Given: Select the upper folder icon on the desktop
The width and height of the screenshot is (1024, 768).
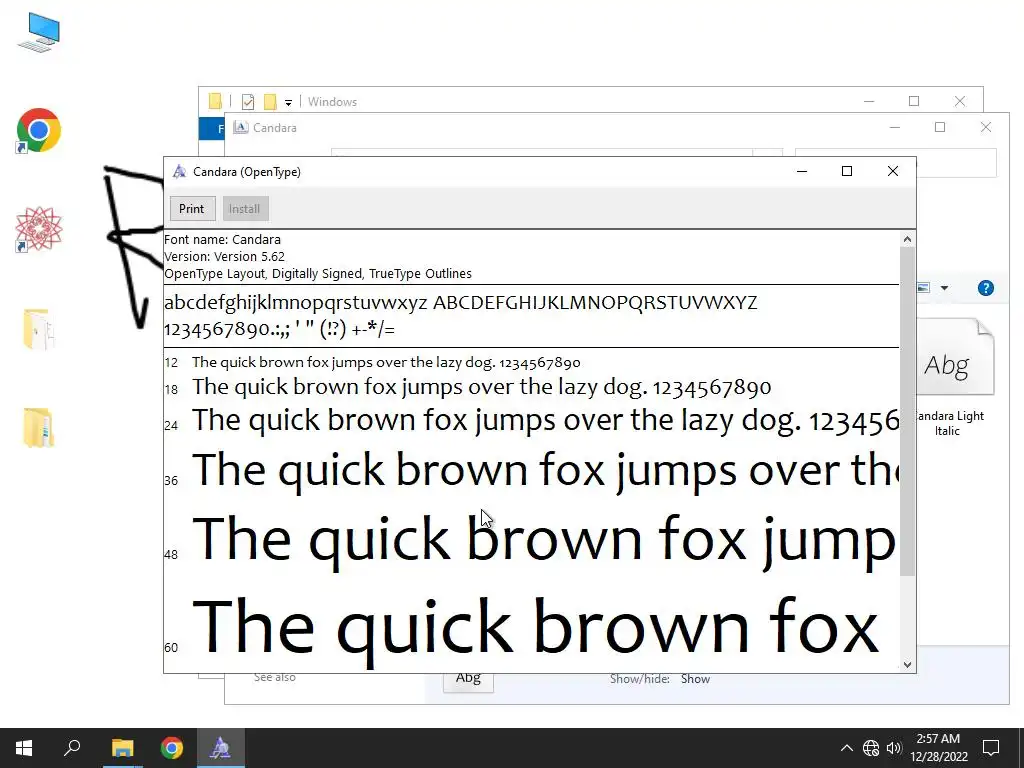Looking at the screenshot, I should pos(38,328).
